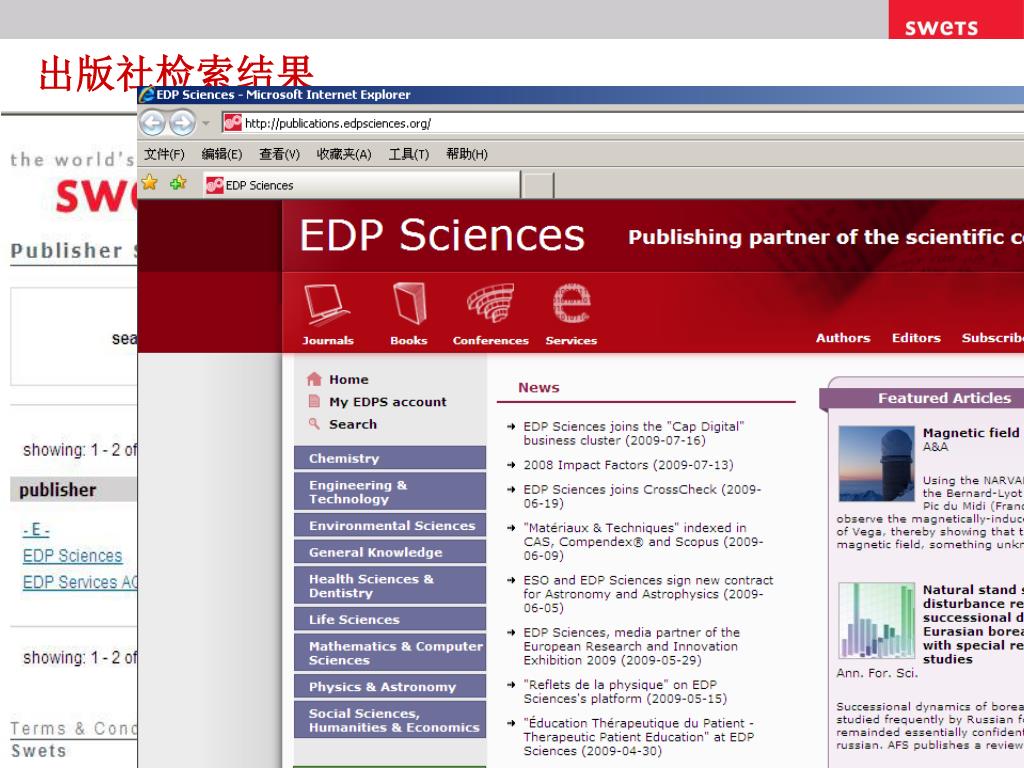Click the Editors navigation link
Image resolution: width=1024 pixels, height=768 pixels.
[x=916, y=338]
